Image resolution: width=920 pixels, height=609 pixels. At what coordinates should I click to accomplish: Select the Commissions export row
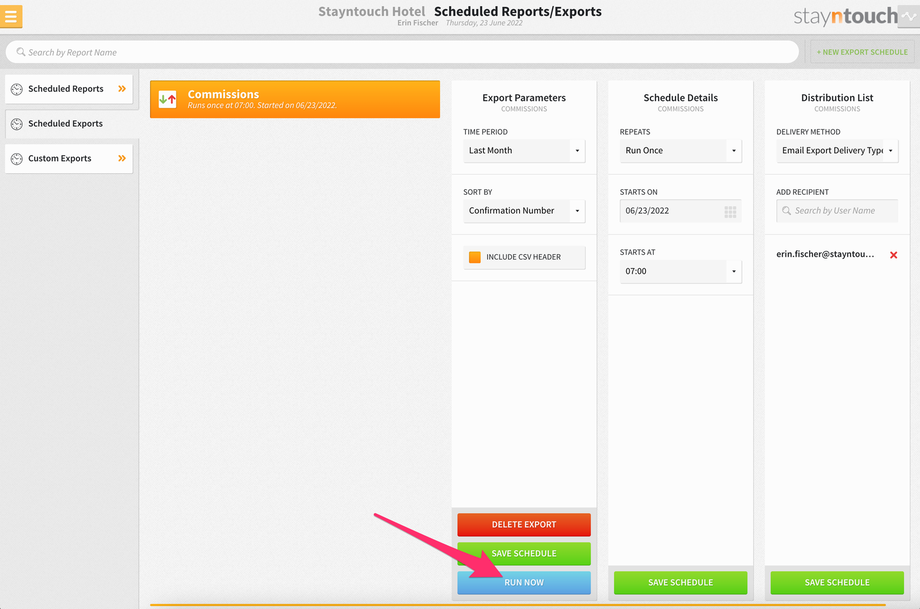295,99
